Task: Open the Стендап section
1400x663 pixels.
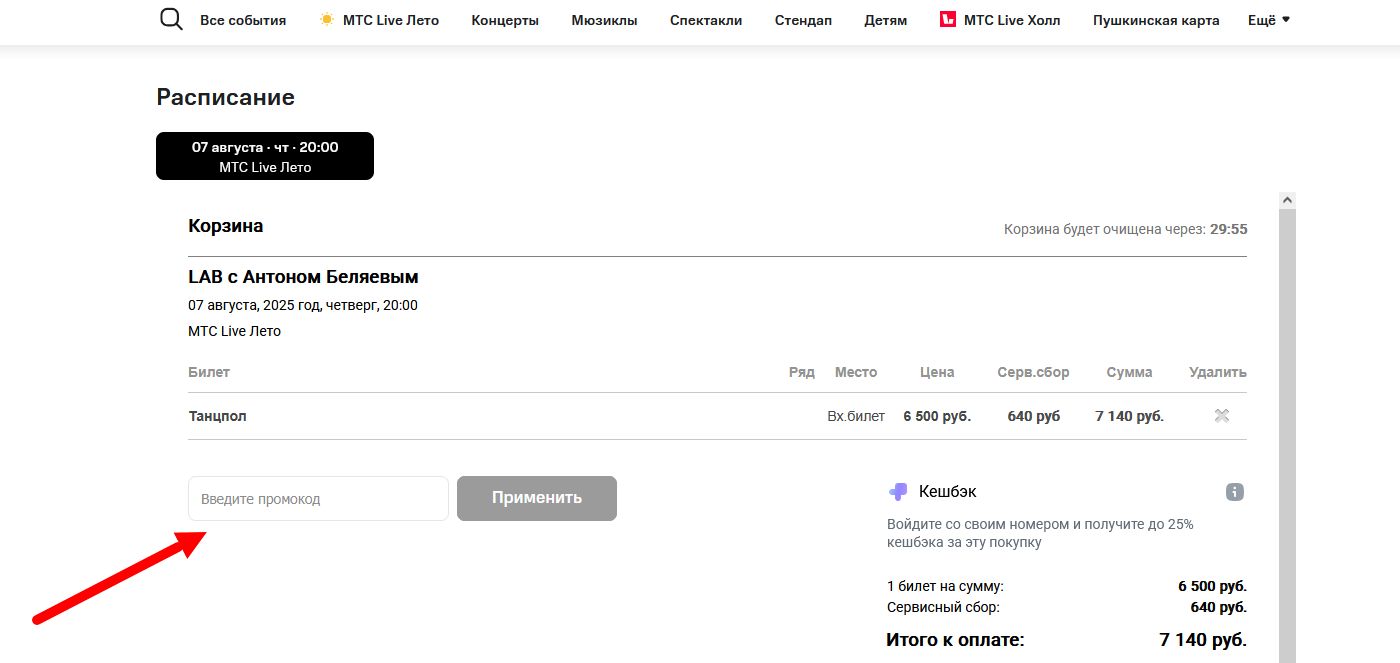Action: tap(803, 19)
